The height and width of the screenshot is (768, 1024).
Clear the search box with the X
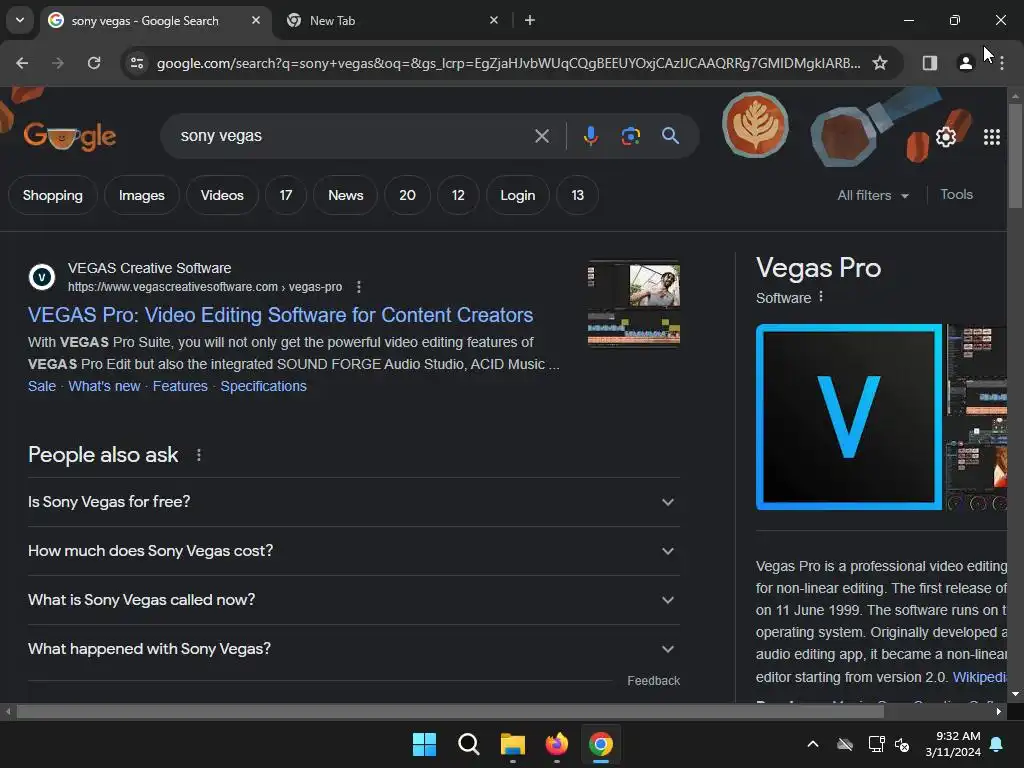pos(541,136)
